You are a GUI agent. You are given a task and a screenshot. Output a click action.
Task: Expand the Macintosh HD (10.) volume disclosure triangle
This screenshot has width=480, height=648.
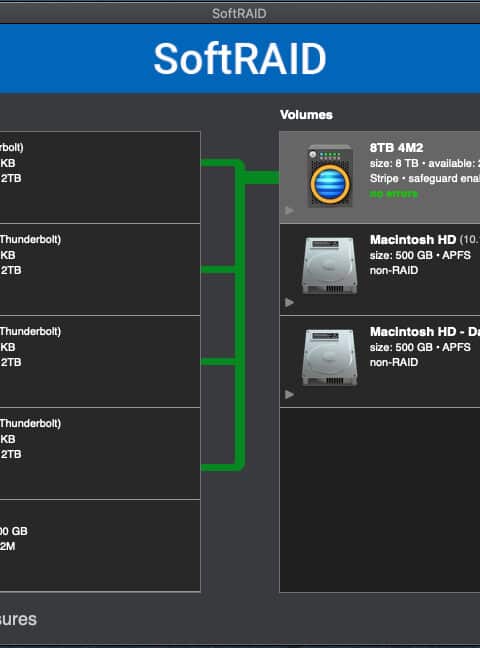point(289,303)
